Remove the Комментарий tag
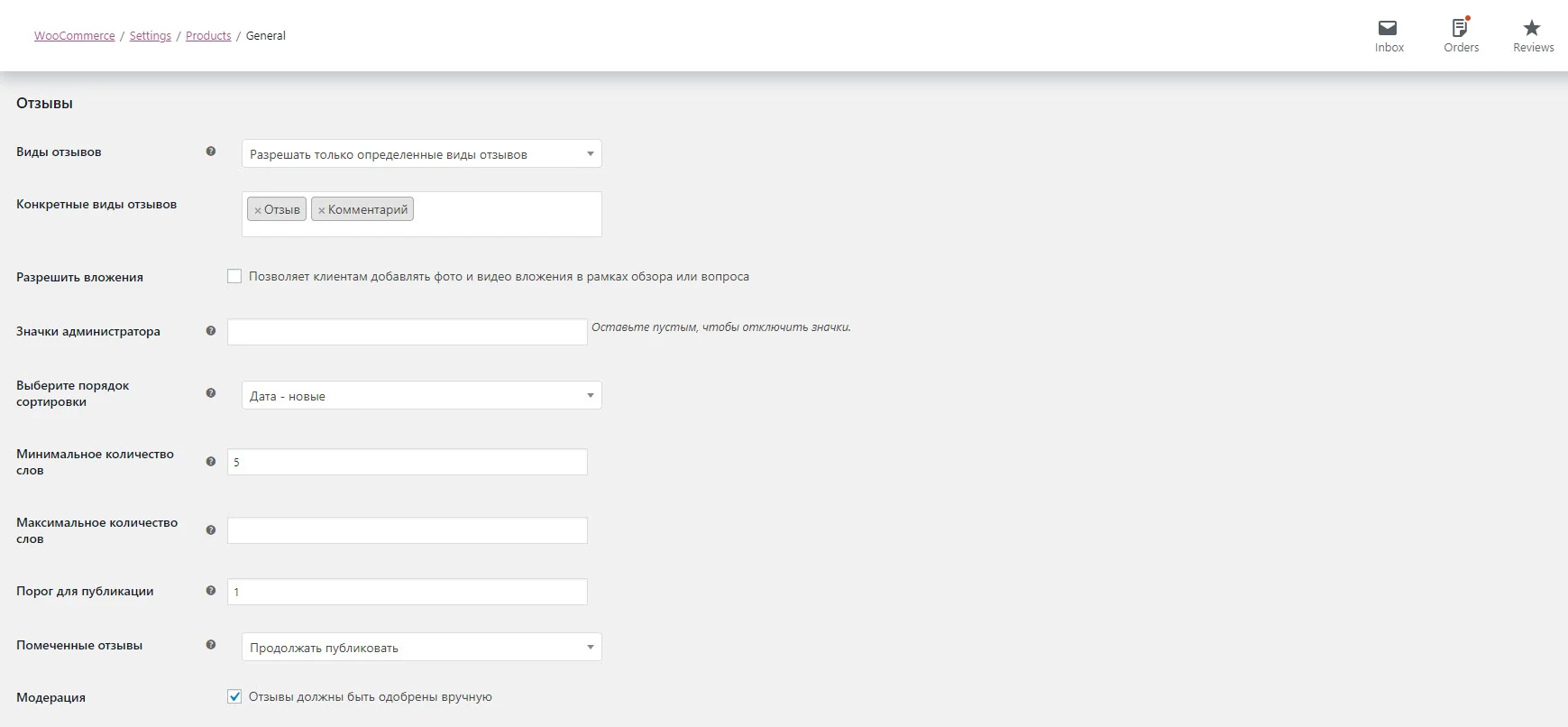 [322, 210]
